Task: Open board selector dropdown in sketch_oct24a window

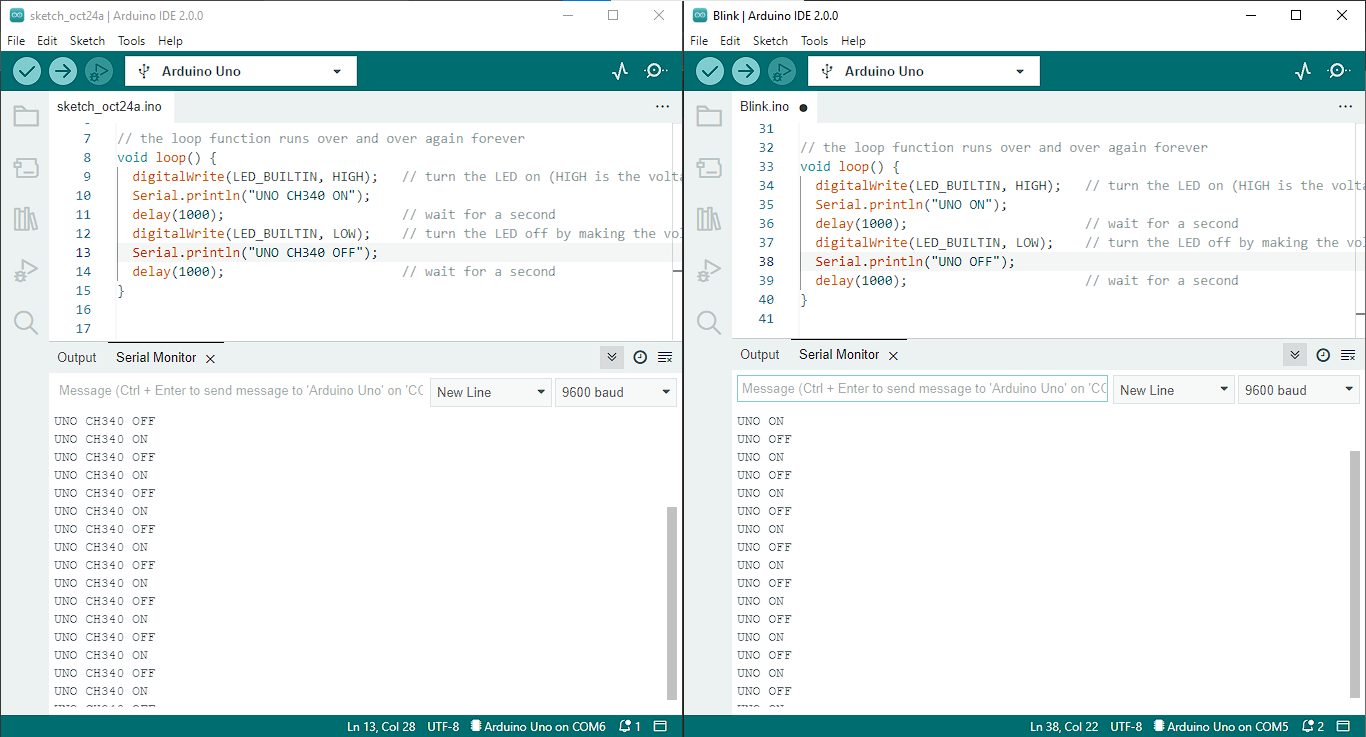Action: click(241, 71)
